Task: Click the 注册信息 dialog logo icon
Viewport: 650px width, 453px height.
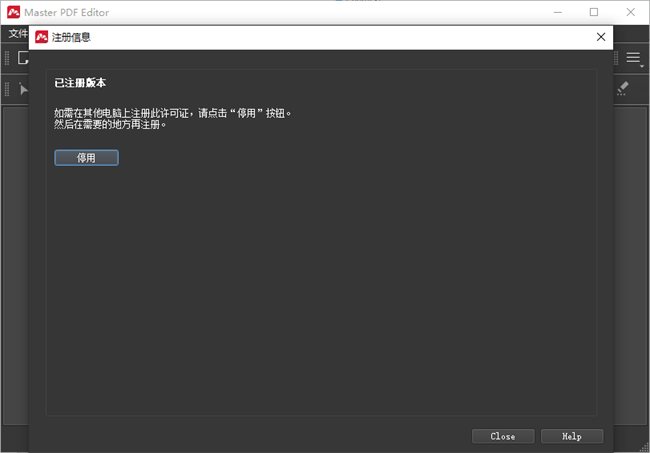Action: [x=41, y=37]
